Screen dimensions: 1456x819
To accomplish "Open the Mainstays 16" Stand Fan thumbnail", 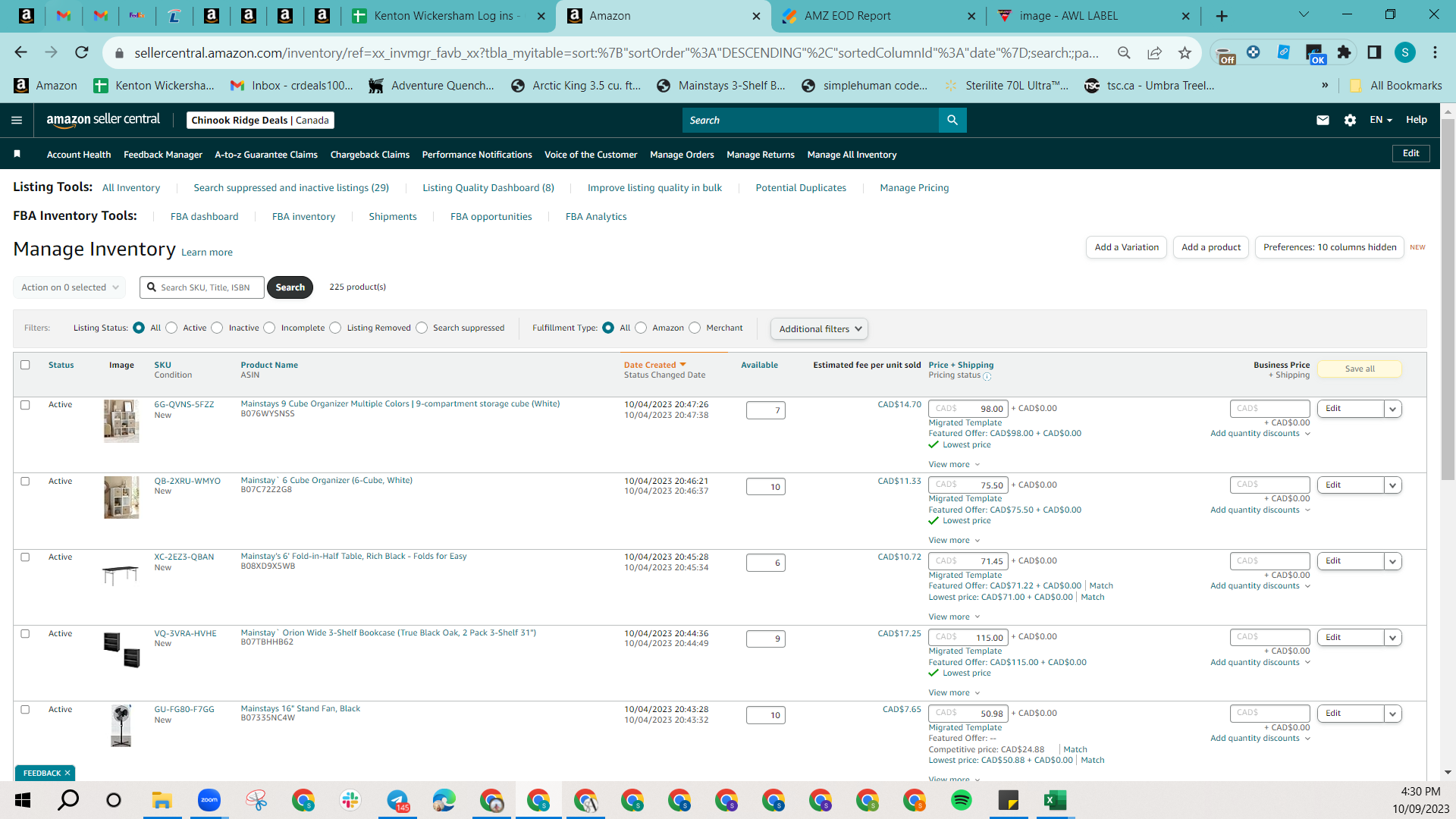I will point(121,726).
